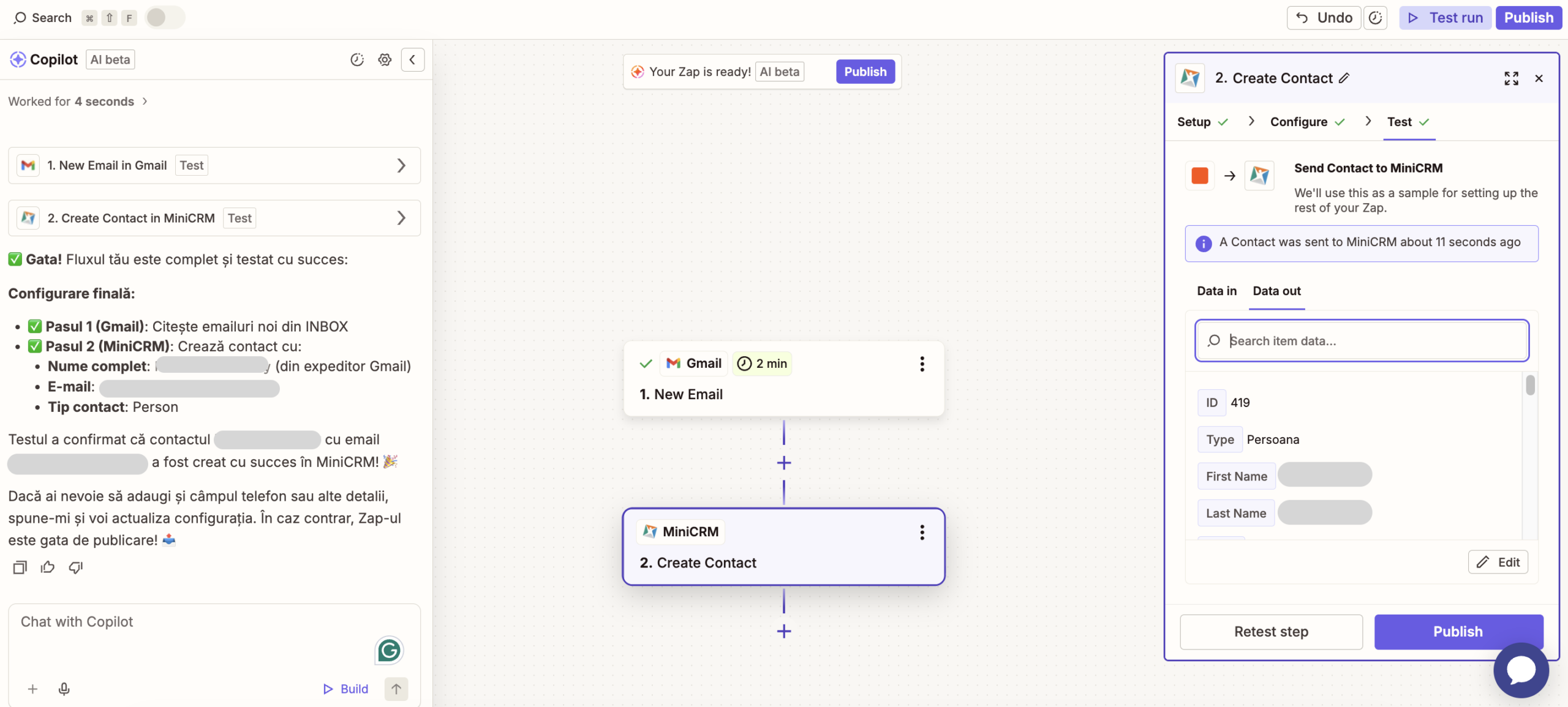The image size is (1568, 707).
Task: Expand Create Contact in MiniCRM step
Action: pos(401,218)
